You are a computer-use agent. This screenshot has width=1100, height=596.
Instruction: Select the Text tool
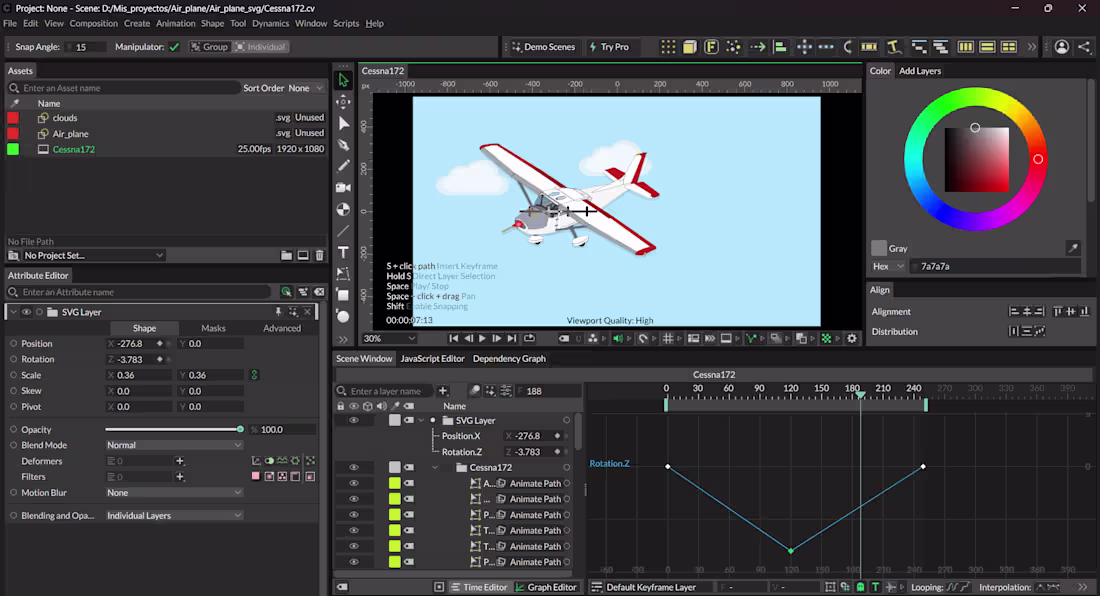click(343, 252)
